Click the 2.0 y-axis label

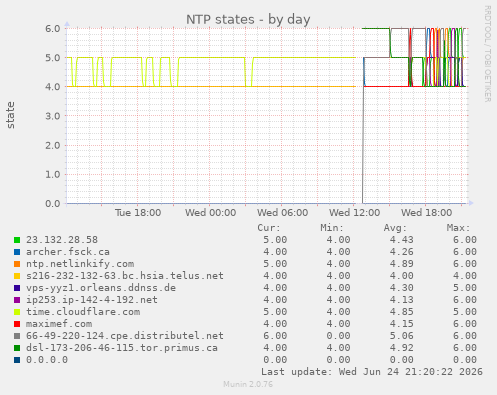click(x=53, y=145)
